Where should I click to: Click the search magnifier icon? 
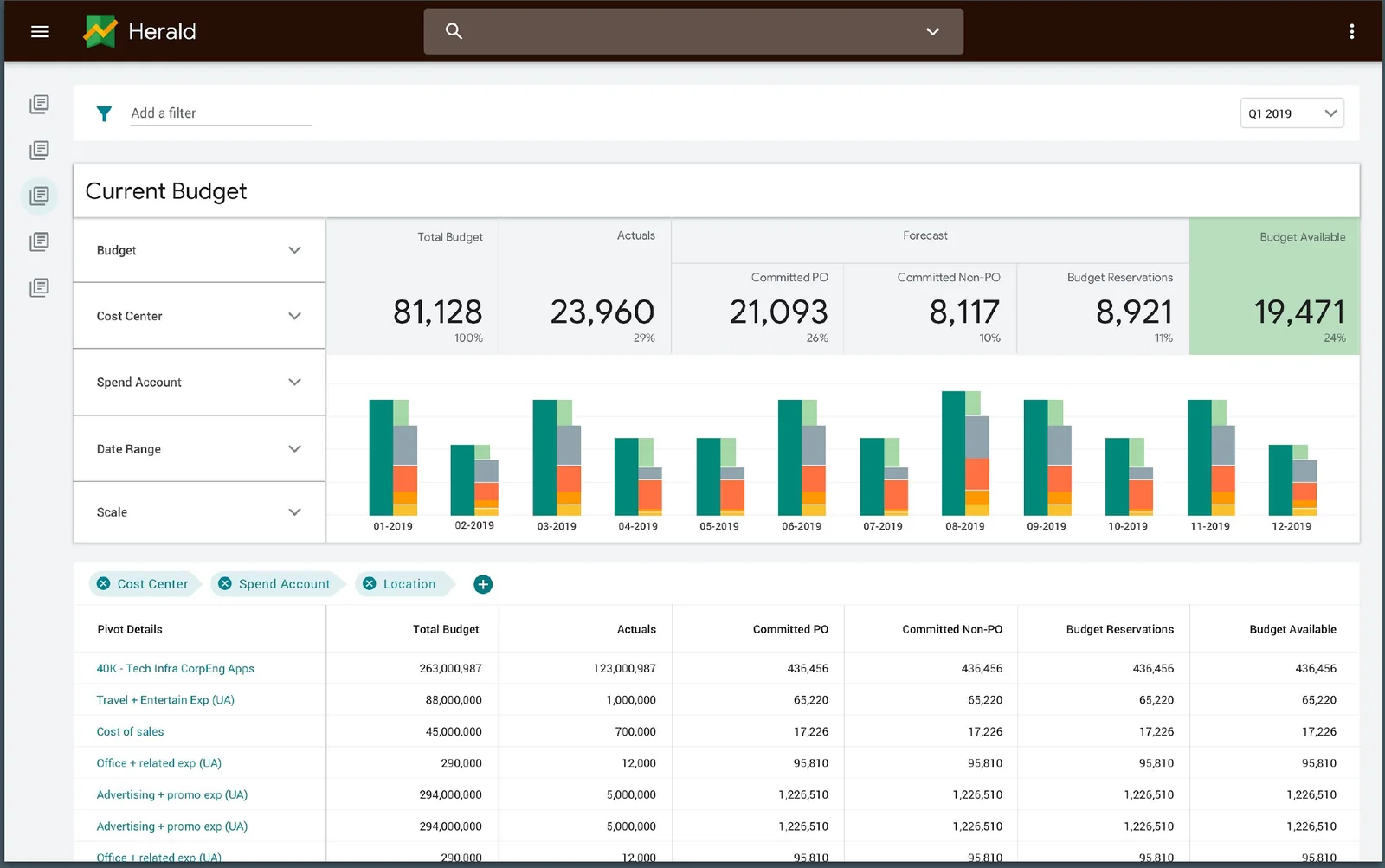coord(454,31)
